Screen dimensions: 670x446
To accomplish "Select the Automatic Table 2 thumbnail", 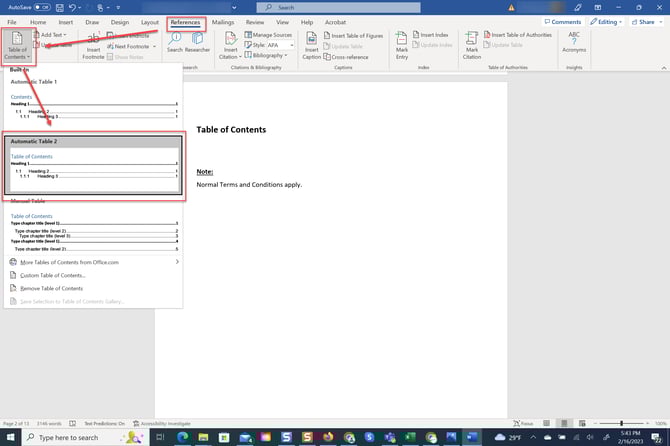I will (x=93, y=165).
